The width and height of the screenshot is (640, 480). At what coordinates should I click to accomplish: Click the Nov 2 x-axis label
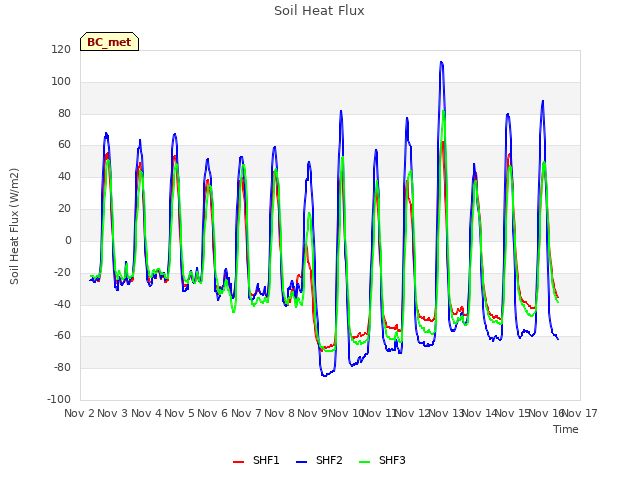79,413
